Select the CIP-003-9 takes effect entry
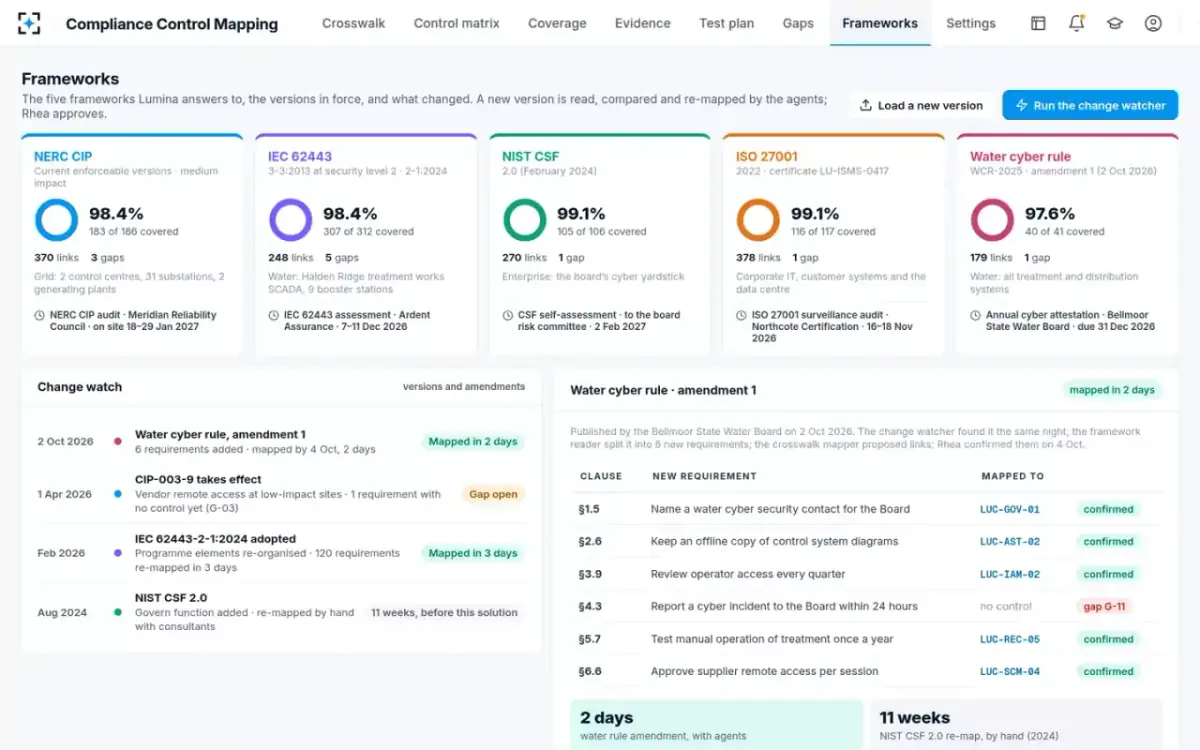This screenshot has height=750, width=1200. 281,494
